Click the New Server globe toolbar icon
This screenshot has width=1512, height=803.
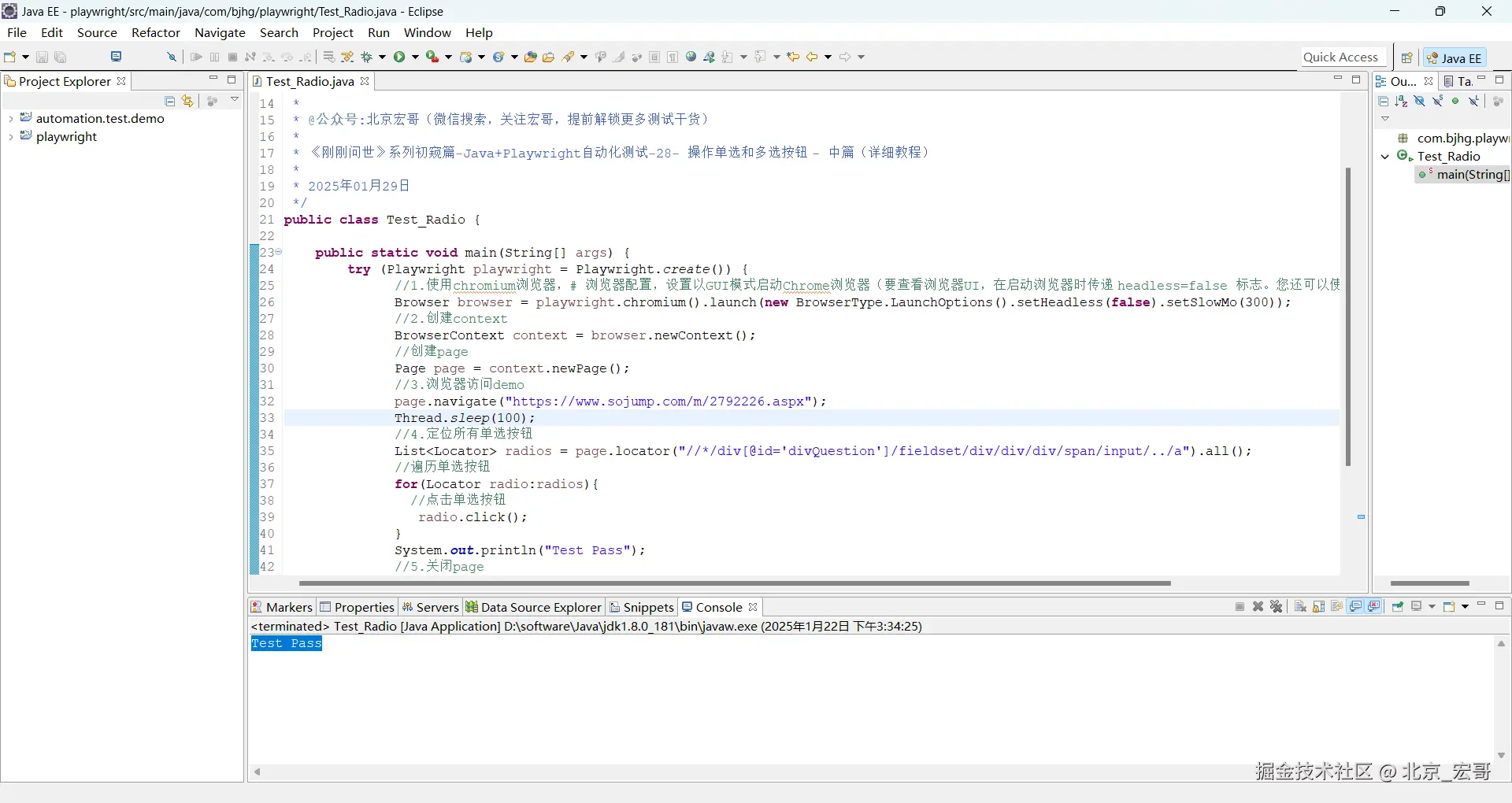coord(466,57)
